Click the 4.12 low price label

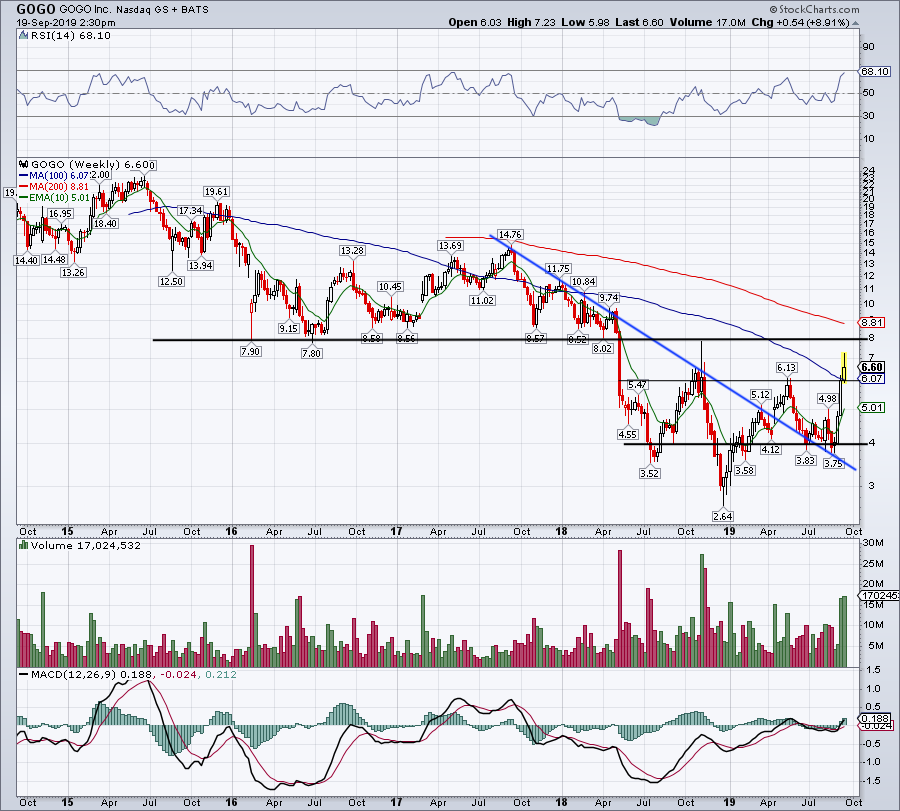770,449
